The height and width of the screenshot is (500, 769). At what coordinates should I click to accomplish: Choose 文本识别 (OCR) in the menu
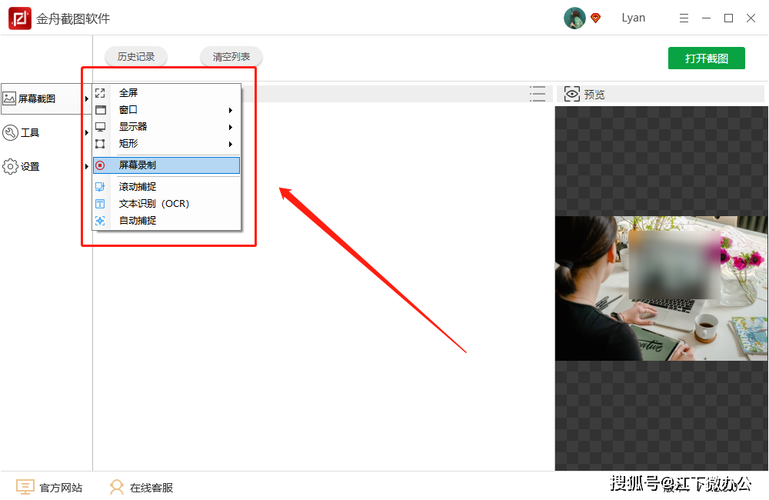click(167, 203)
